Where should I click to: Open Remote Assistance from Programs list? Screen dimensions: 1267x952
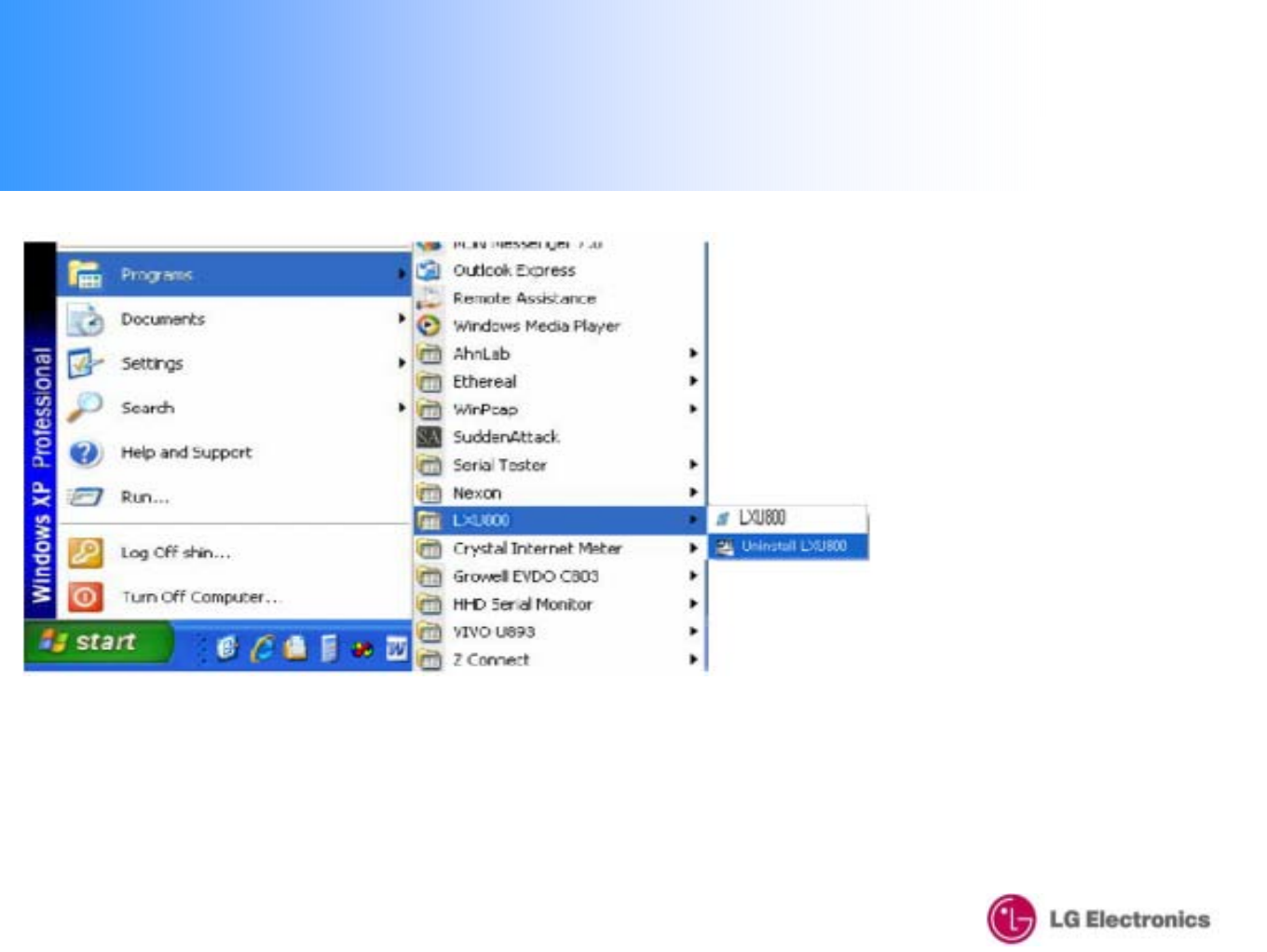pyautogui.click(x=559, y=298)
